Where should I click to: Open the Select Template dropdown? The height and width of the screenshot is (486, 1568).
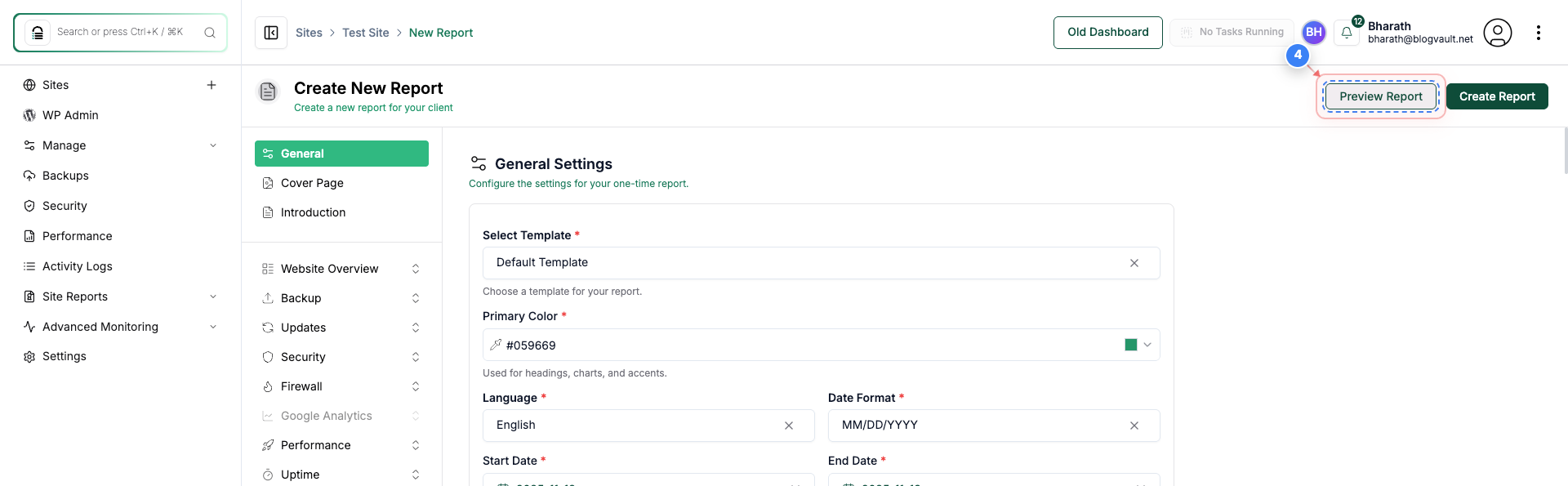(x=821, y=263)
